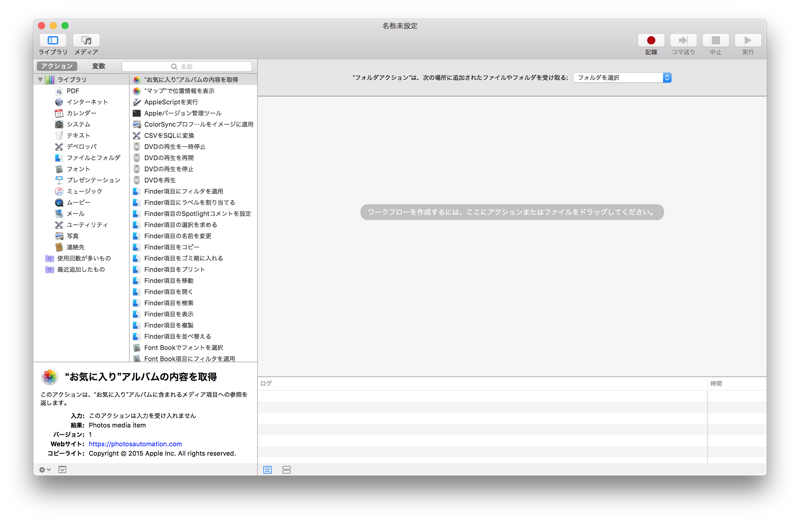Select the デベロッパ category
The image size is (800, 523).
pos(76,146)
